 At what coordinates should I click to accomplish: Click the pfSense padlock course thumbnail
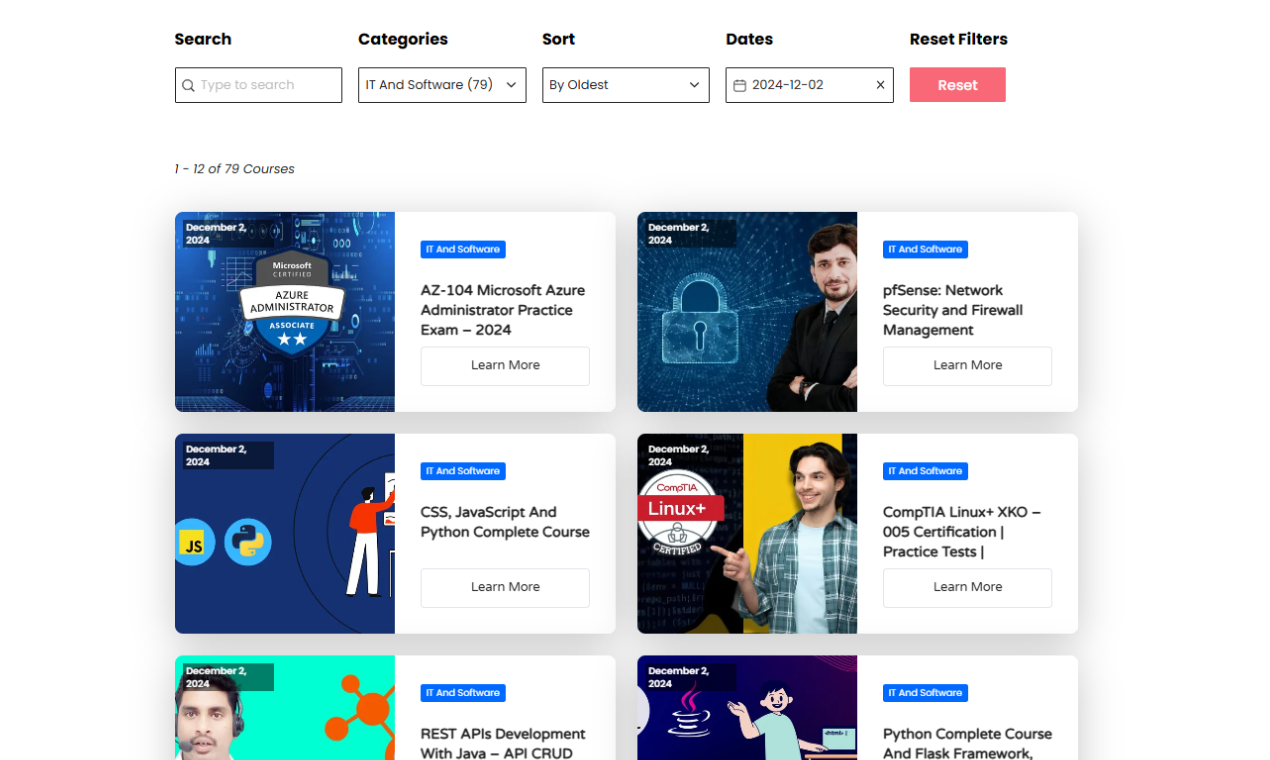(x=747, y=312)
